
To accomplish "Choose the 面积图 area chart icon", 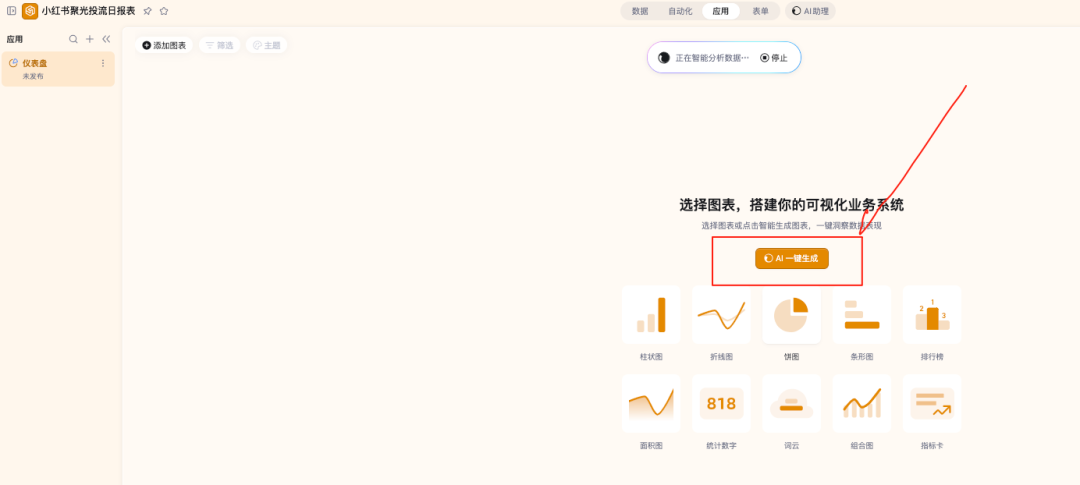I will [x=651, y=403].
